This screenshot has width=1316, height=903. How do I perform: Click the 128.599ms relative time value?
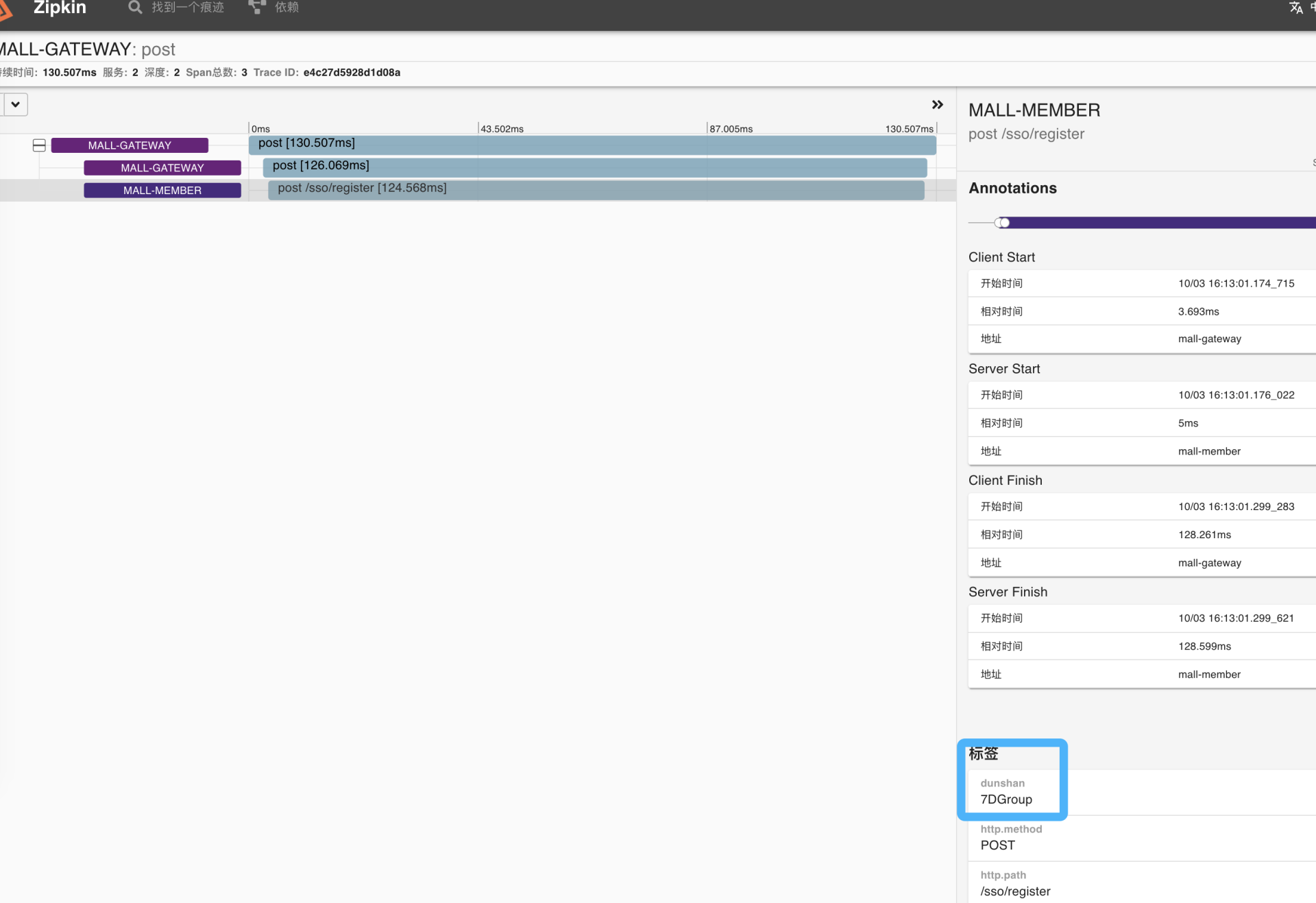click(x=1204, y=647)
